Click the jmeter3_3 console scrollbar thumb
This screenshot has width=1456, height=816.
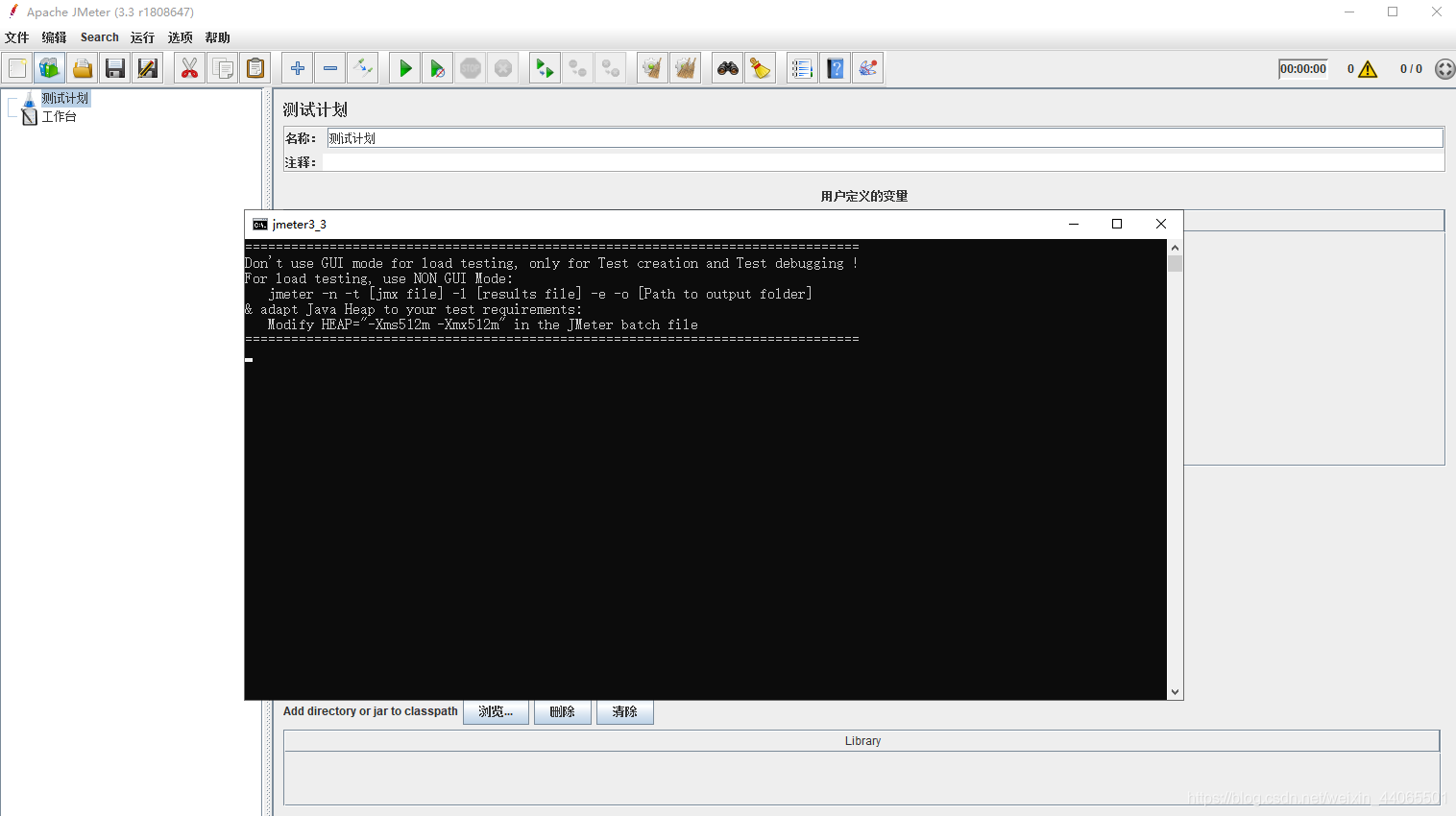[1175, 264]
